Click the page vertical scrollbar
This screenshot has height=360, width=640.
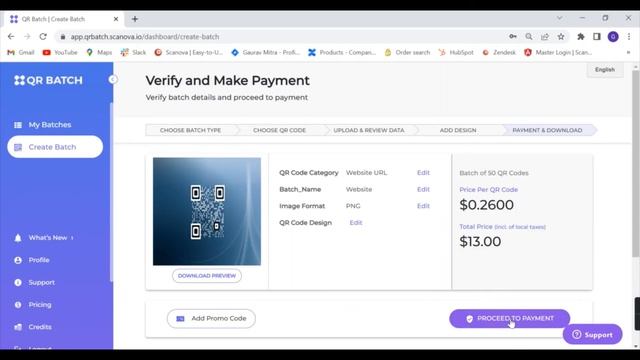636,163
